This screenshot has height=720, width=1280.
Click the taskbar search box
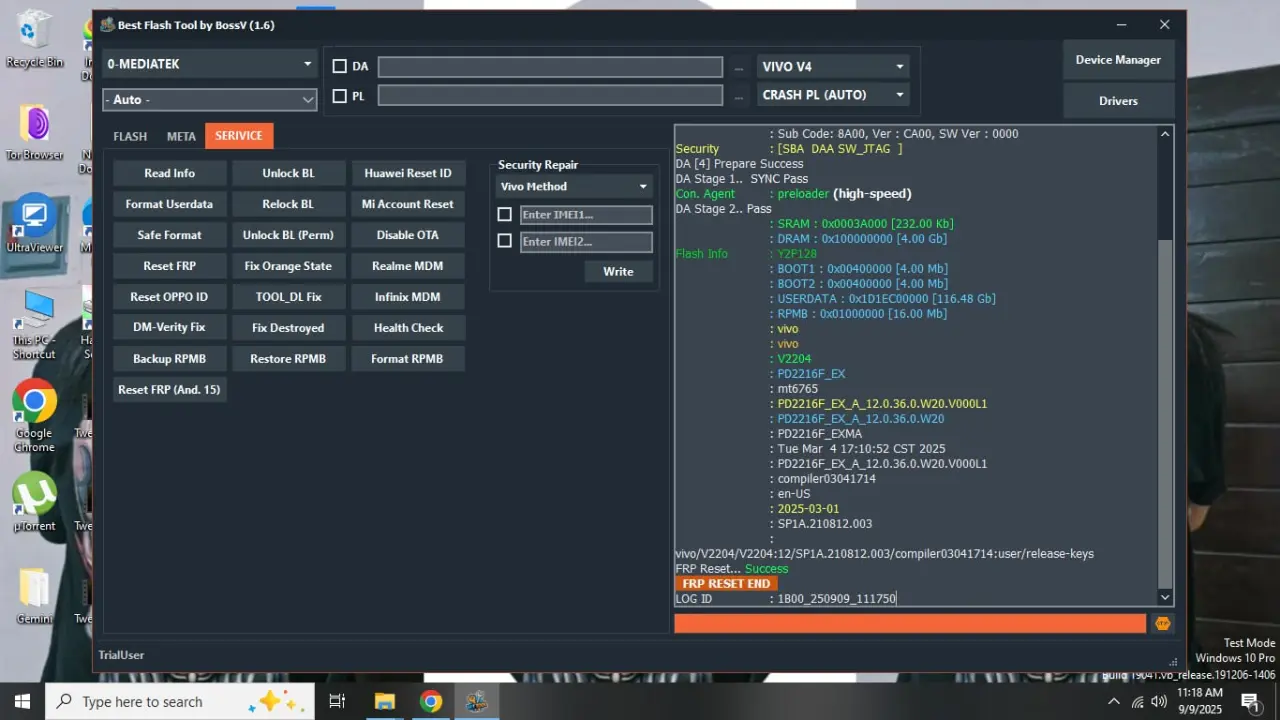click(180, 701)
